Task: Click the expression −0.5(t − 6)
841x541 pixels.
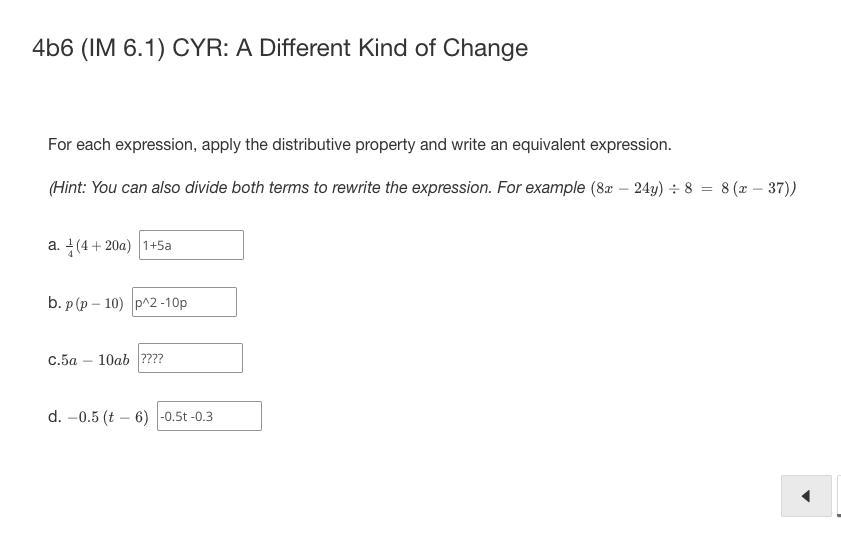Action: tap(108, 417)
